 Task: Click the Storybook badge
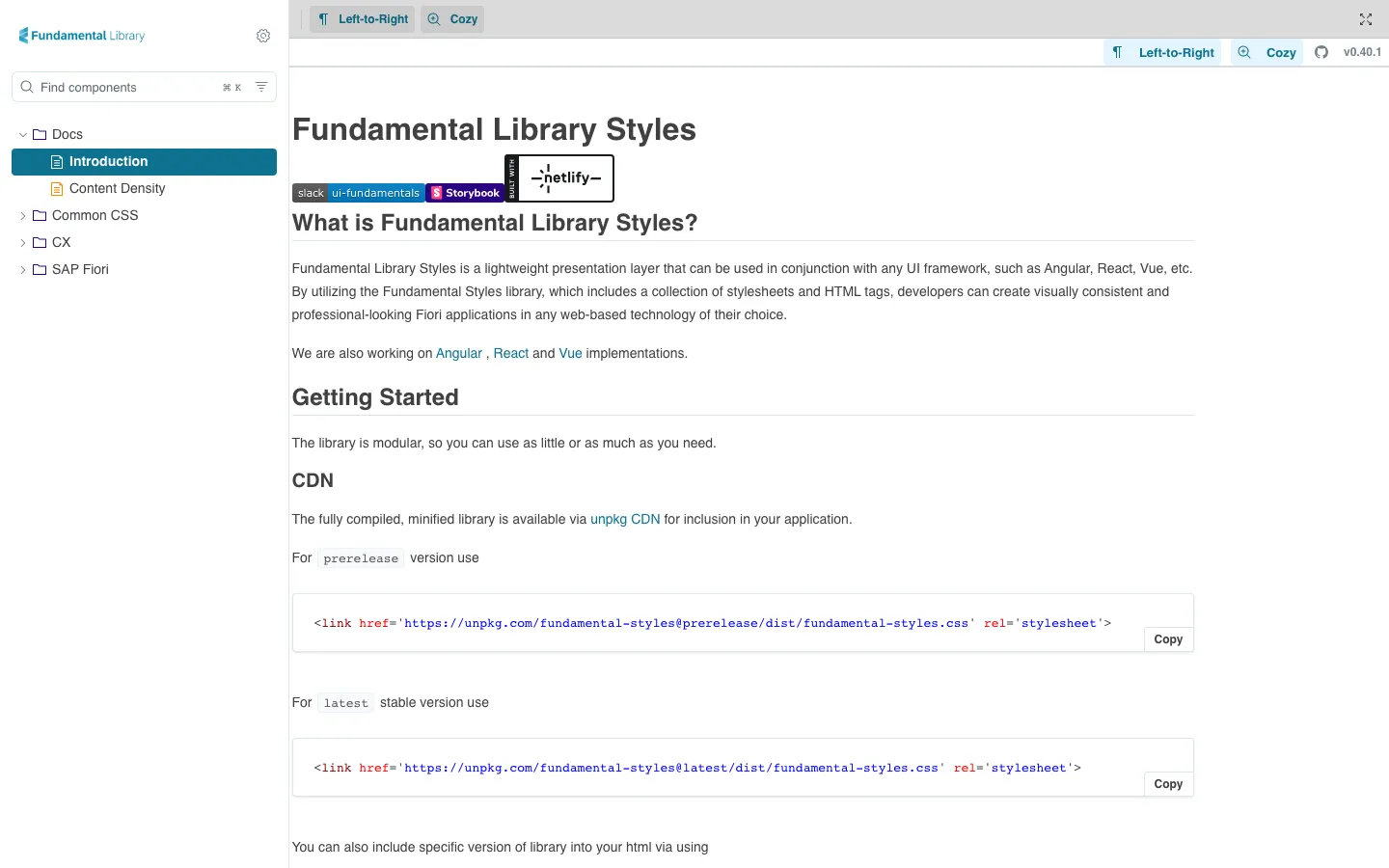465,193
